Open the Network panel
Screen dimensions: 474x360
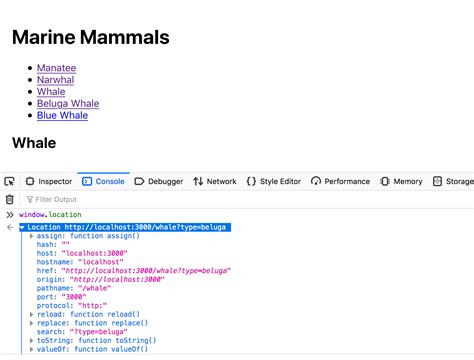[x=215, y=181]
